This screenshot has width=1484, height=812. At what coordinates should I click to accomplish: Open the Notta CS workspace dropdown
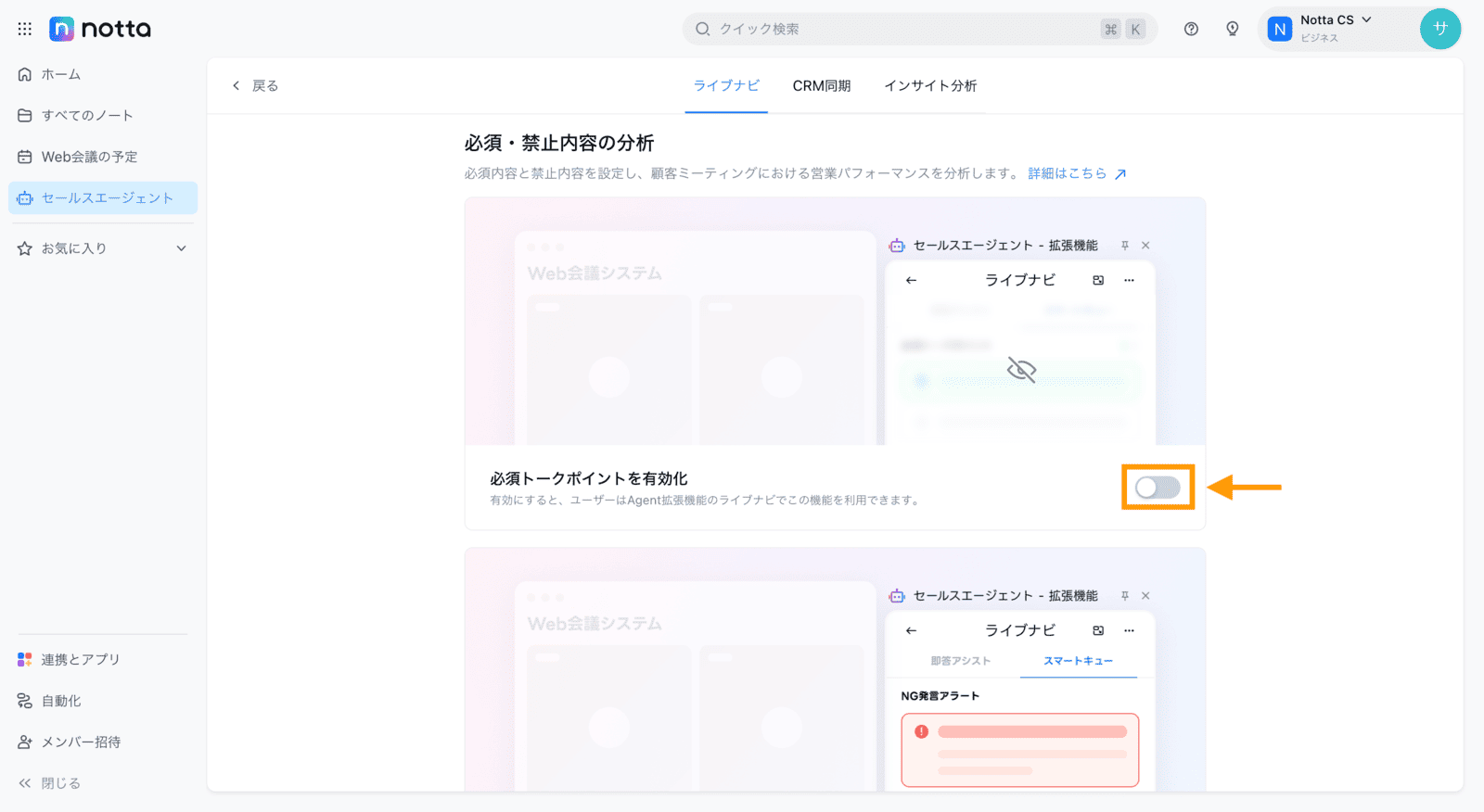point(1336,20)
